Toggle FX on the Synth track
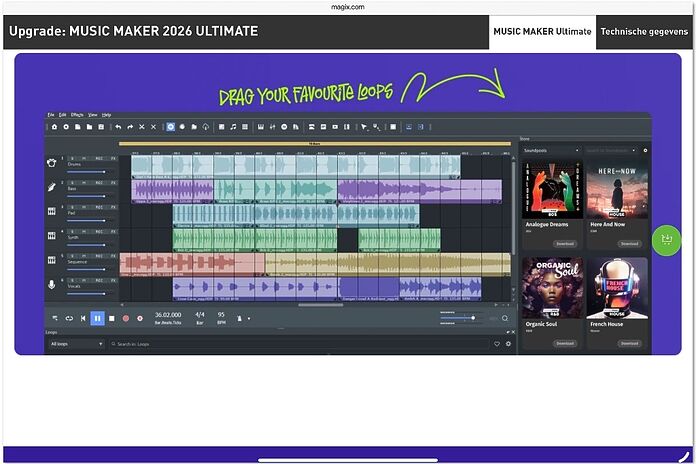 114,232
